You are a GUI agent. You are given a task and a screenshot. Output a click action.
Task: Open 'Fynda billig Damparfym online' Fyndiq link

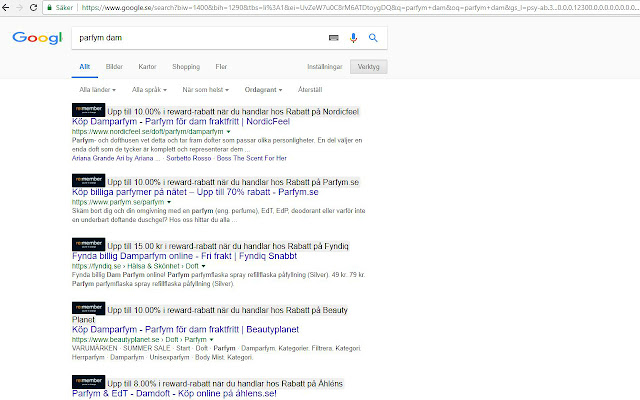click(x=184, y=256)
